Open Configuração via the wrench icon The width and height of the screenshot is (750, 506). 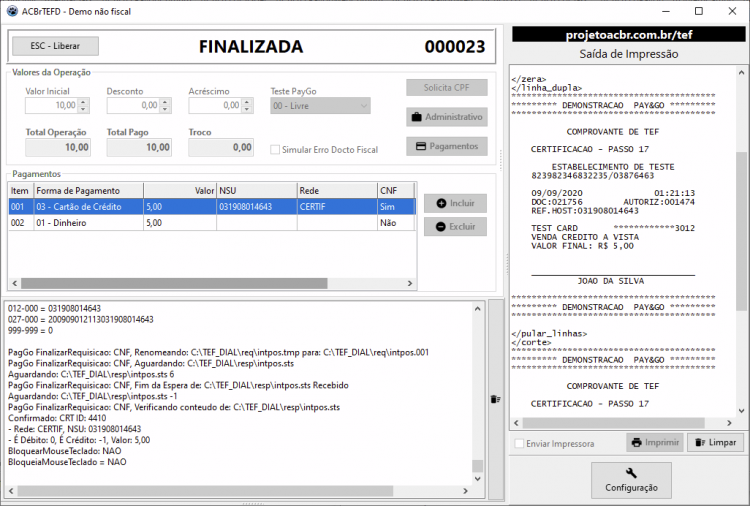[631, 473]
